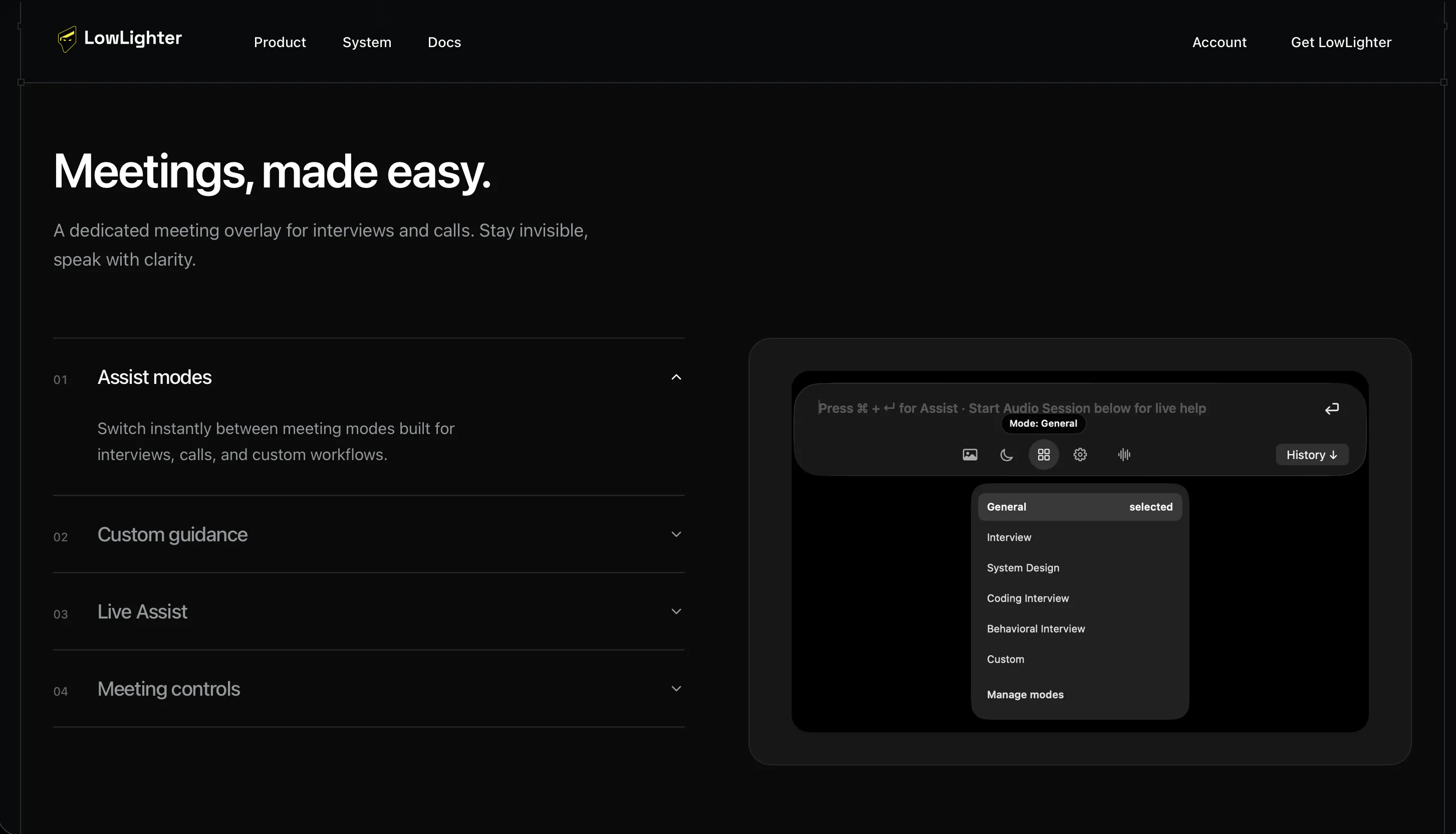Select the General mode entry

[x=1080, y=507]
